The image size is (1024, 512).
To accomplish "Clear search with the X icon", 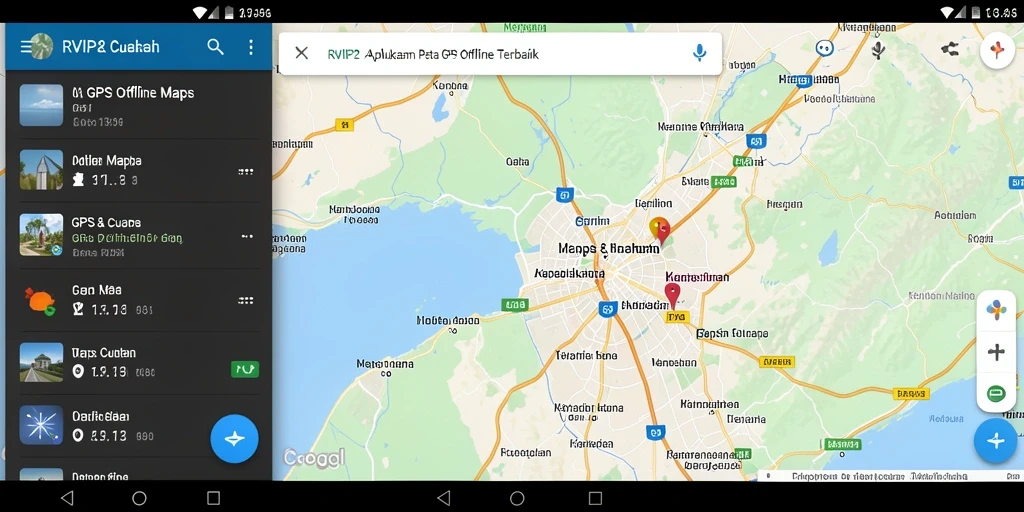I will click(x=301, y=53).
